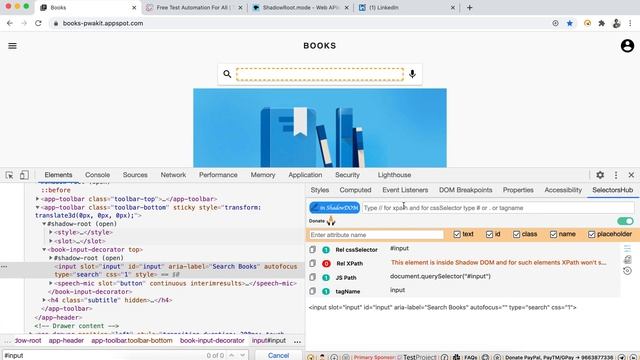The image size is (640, 360).
Task: Click the Donate hands icon
Action: [x=331, y=221]
